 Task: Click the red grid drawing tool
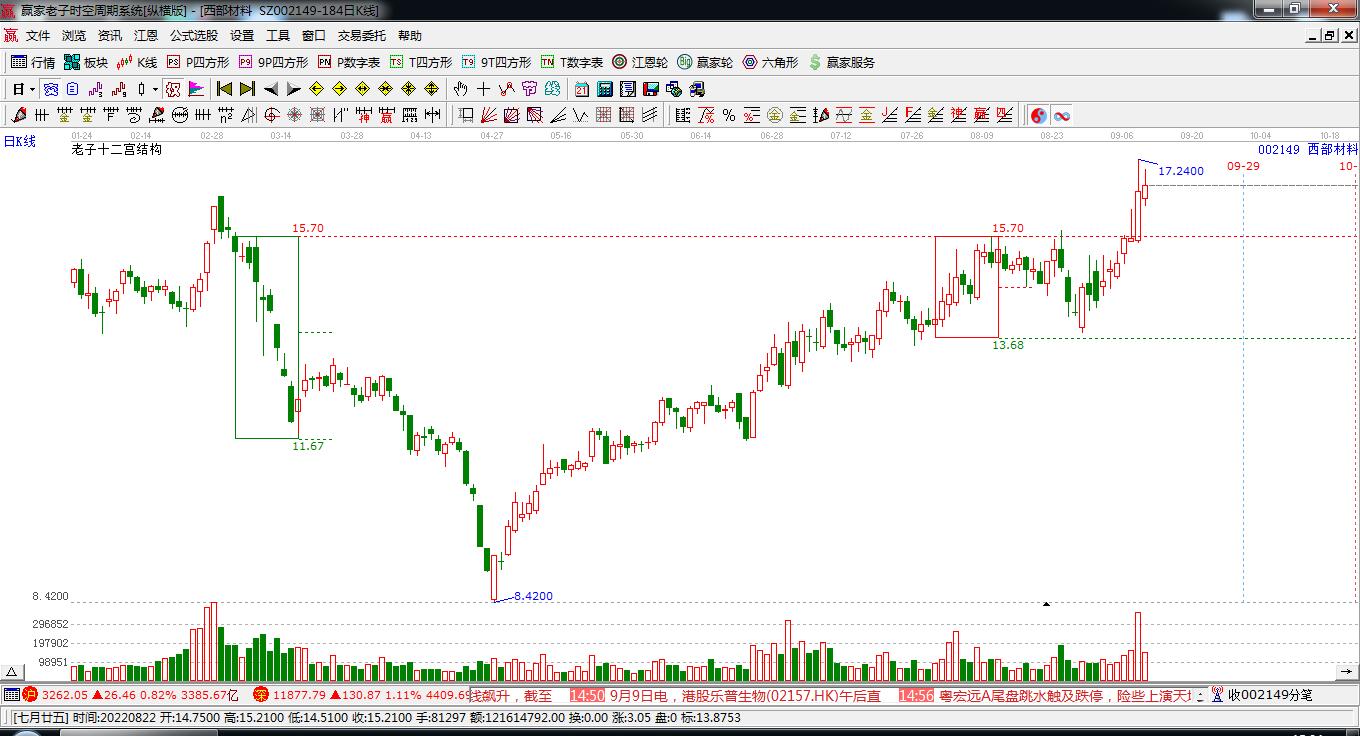[604, 115]
